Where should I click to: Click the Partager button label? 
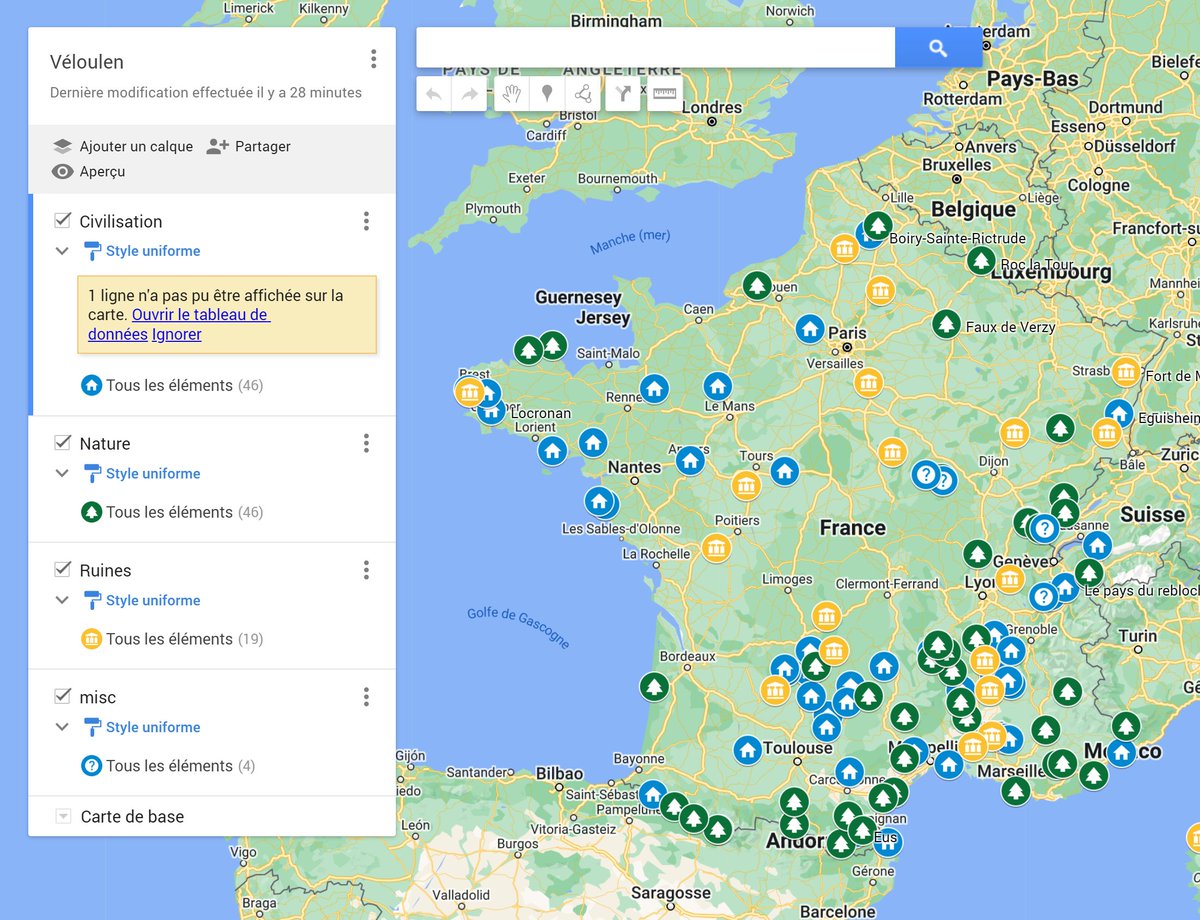[263, 146]
